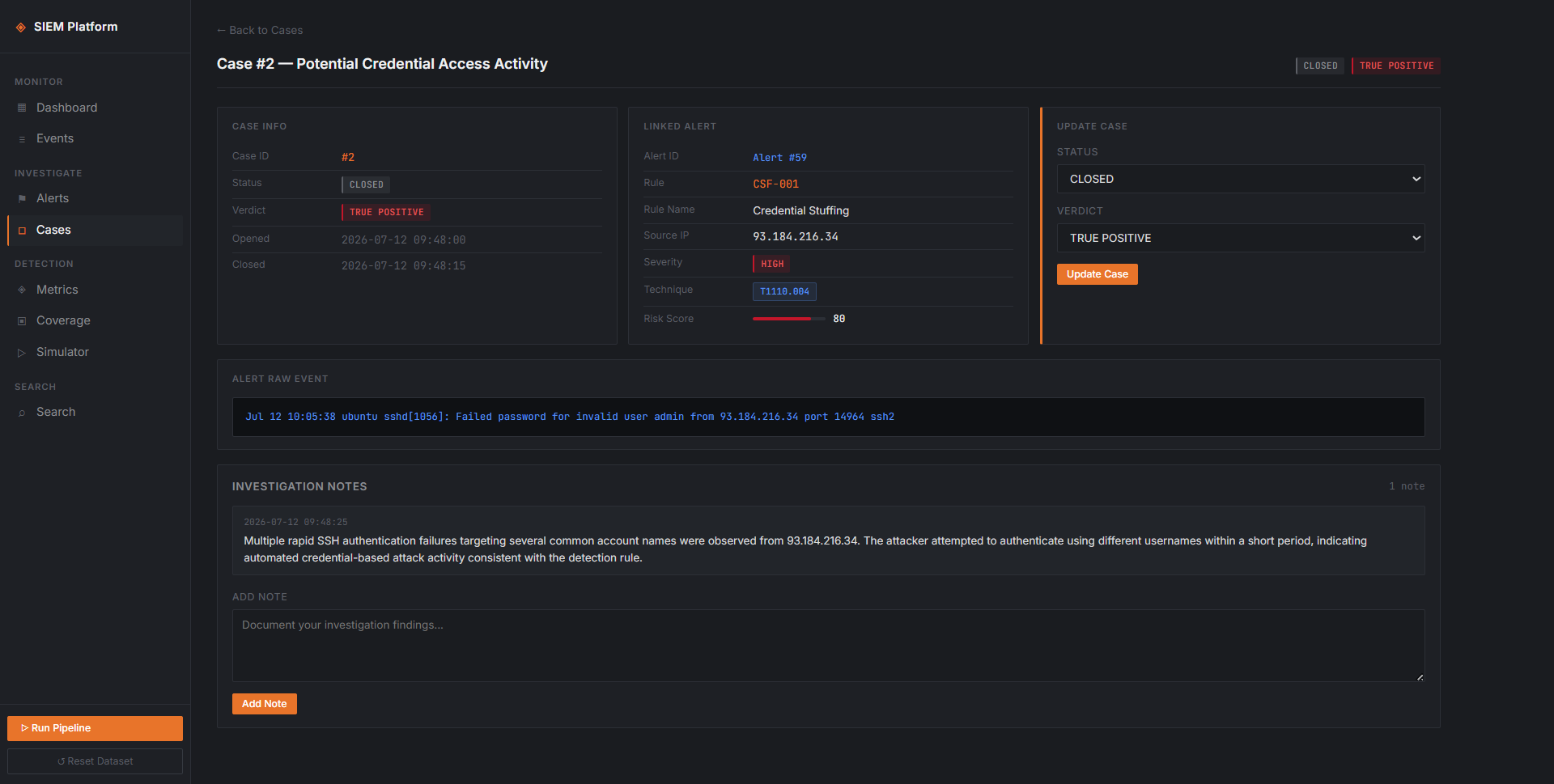Click the Run Pipeline button
The width and height of the screenshot is (1554, 784).
[x=95, y=728]
